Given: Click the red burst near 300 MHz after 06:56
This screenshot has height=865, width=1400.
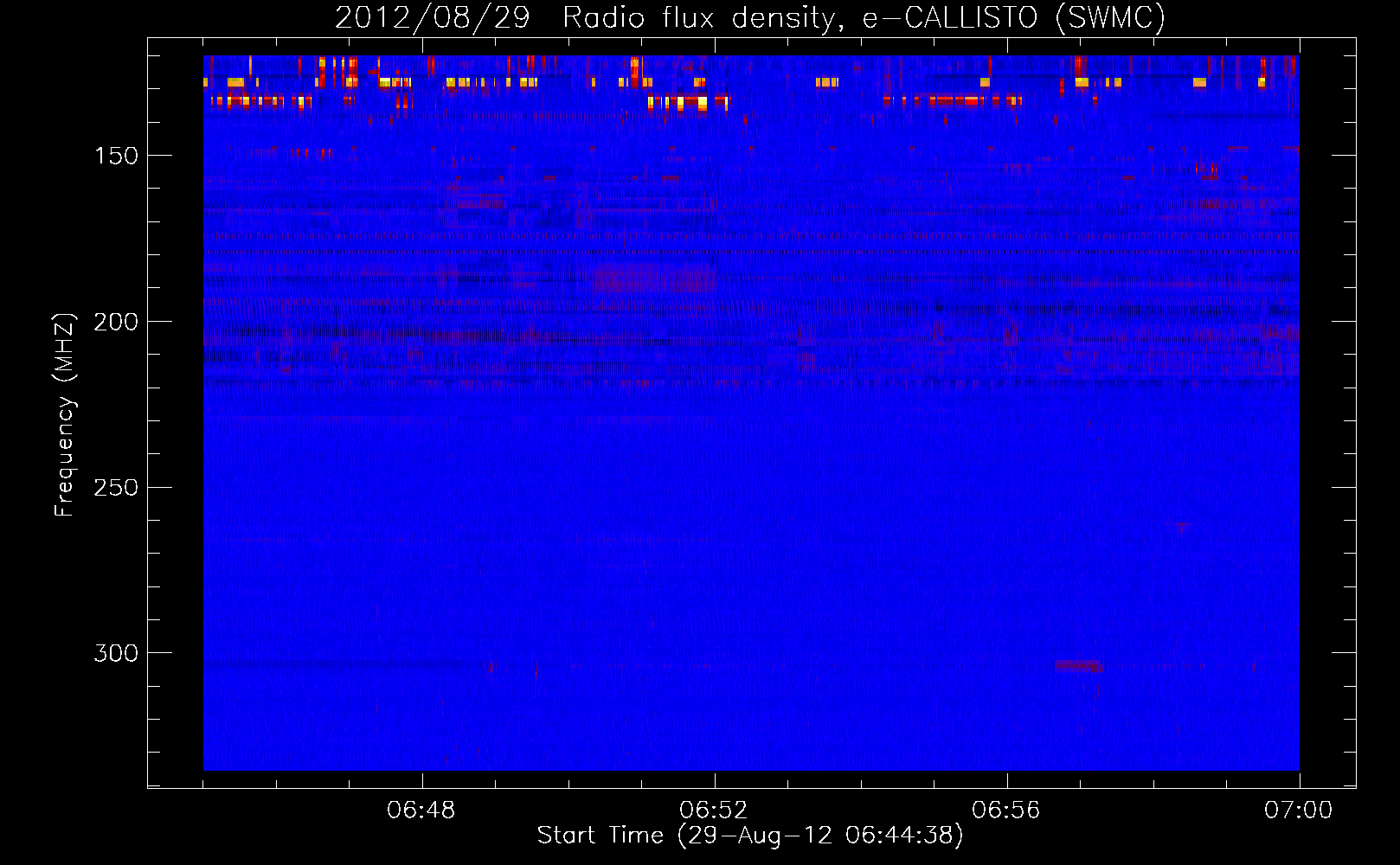Looking at the screenshot, I should click(x=1079, y=666).
